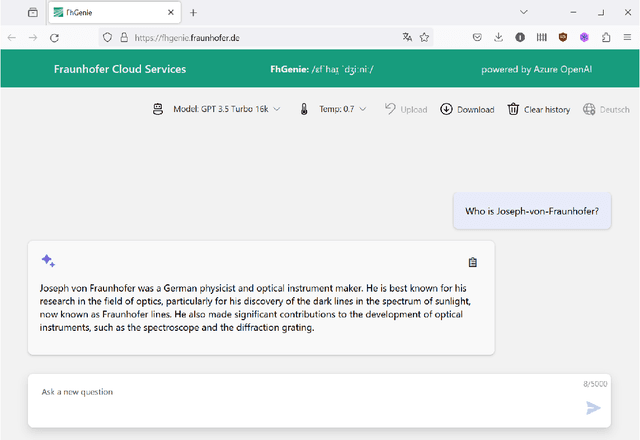Click the copy response clipboard icon
The image size is (640, 440).
pyautogui.click(x=472, y=262)
